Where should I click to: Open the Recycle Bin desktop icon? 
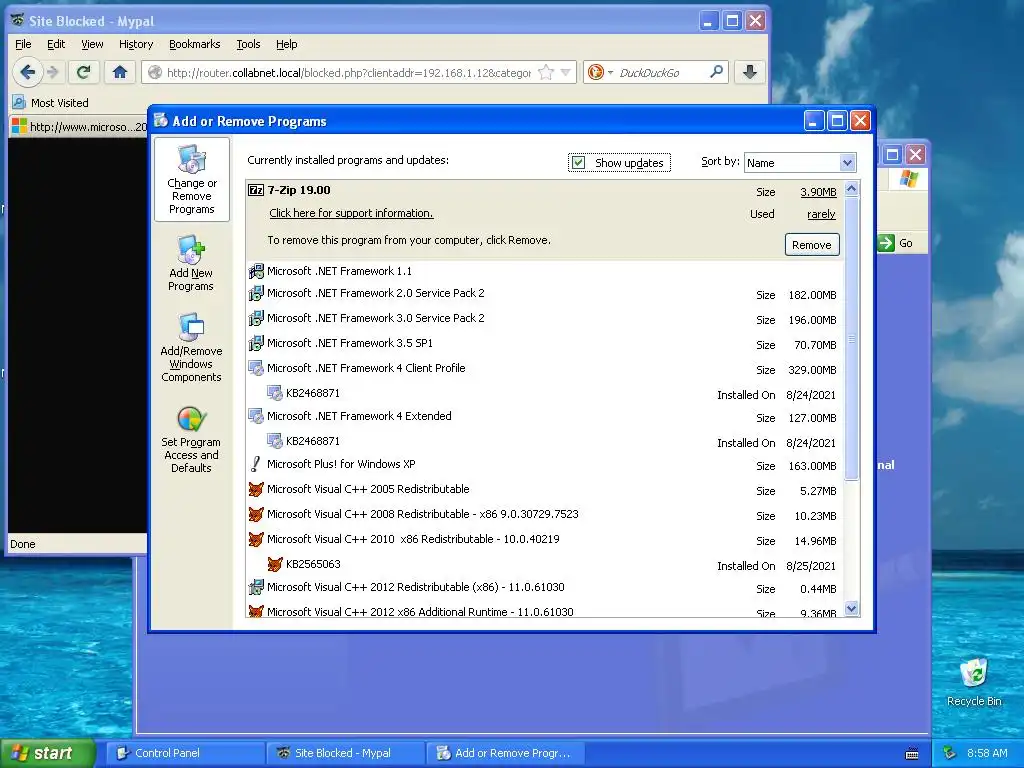click(974, 682)
